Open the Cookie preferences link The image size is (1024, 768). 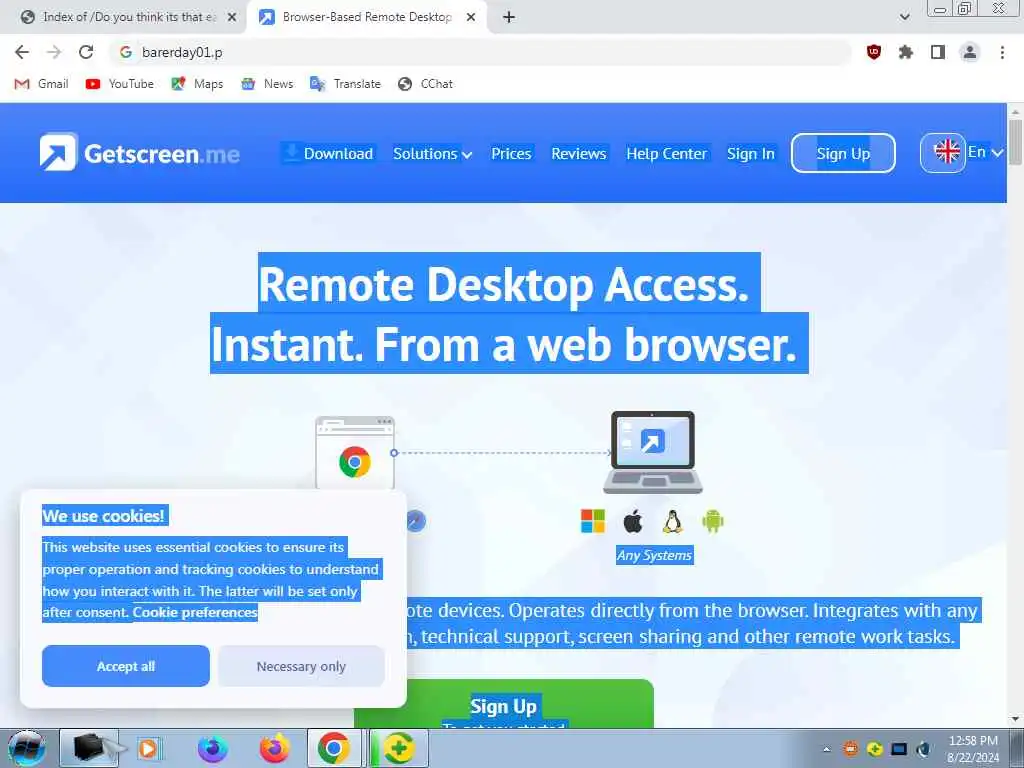(x=195, y=613)
